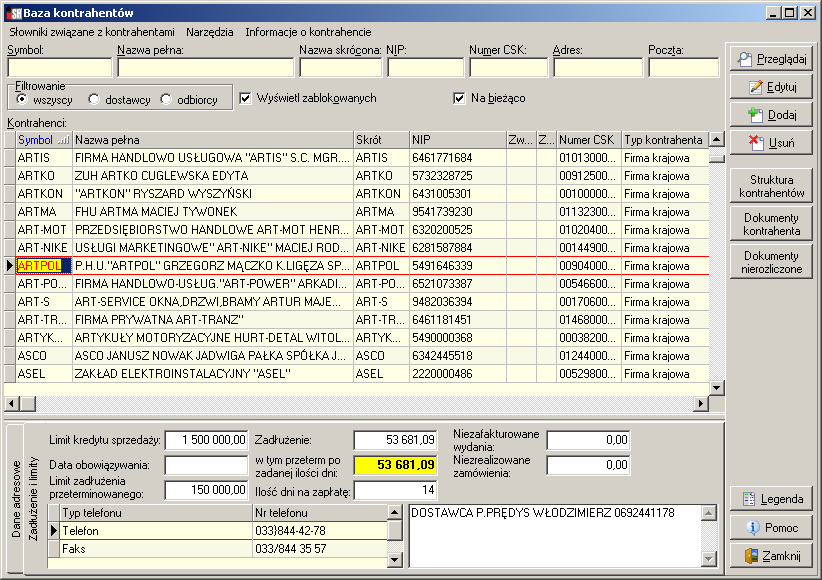This screenshot has width=822, height=580.
Task: Select row ZUH ARTKO CUGLEWSKA EDYTA
Action: pyautogui.click(x=356, y=176)
